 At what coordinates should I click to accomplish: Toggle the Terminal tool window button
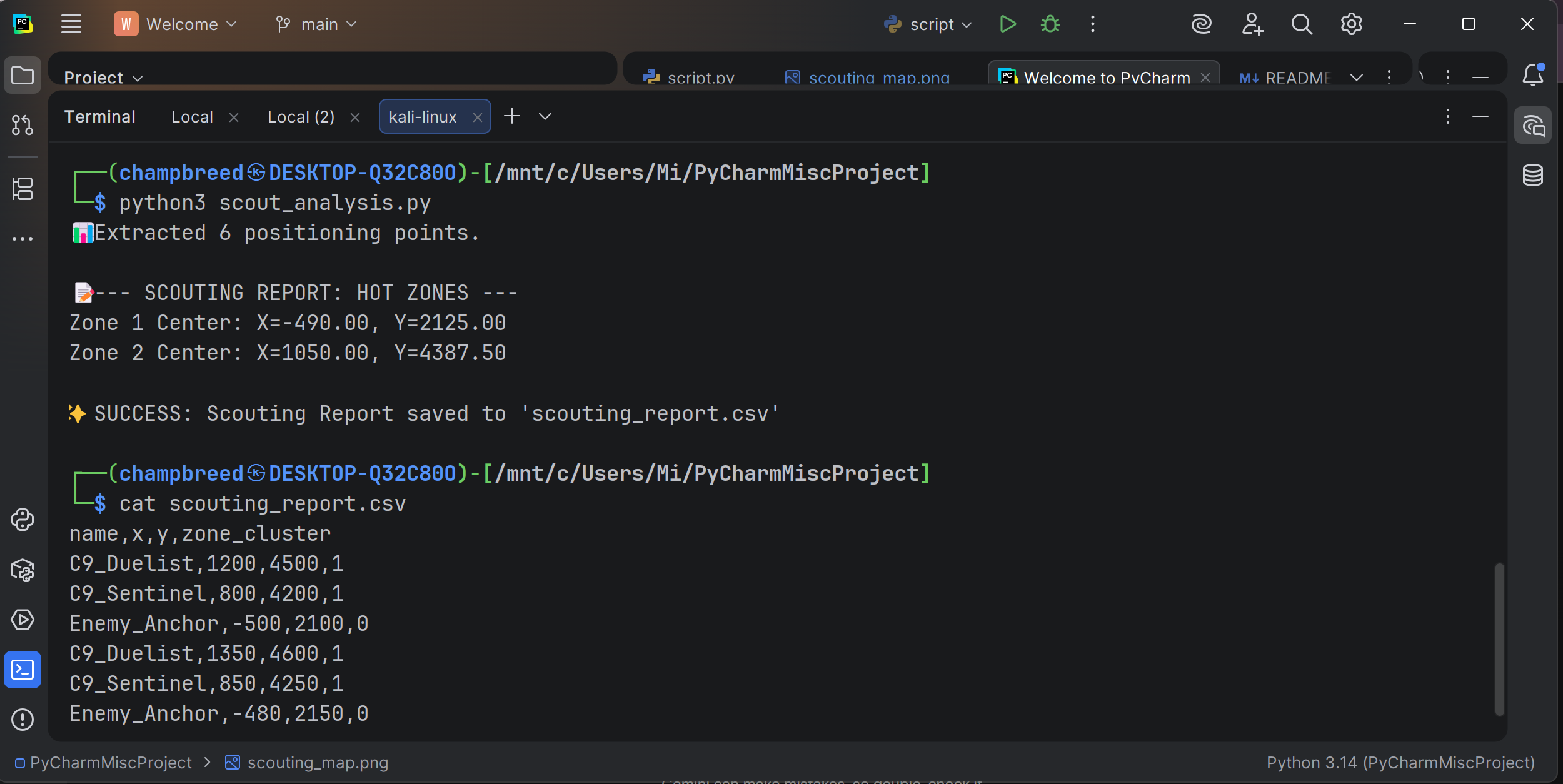[x=23, y=670]
